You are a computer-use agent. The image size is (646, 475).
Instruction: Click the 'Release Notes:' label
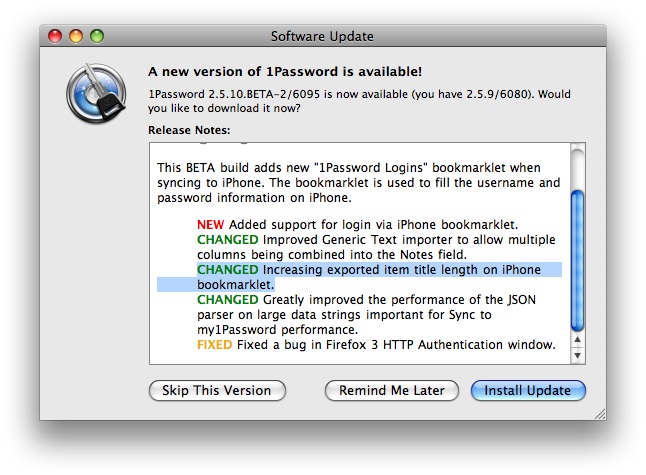(189, 130)
